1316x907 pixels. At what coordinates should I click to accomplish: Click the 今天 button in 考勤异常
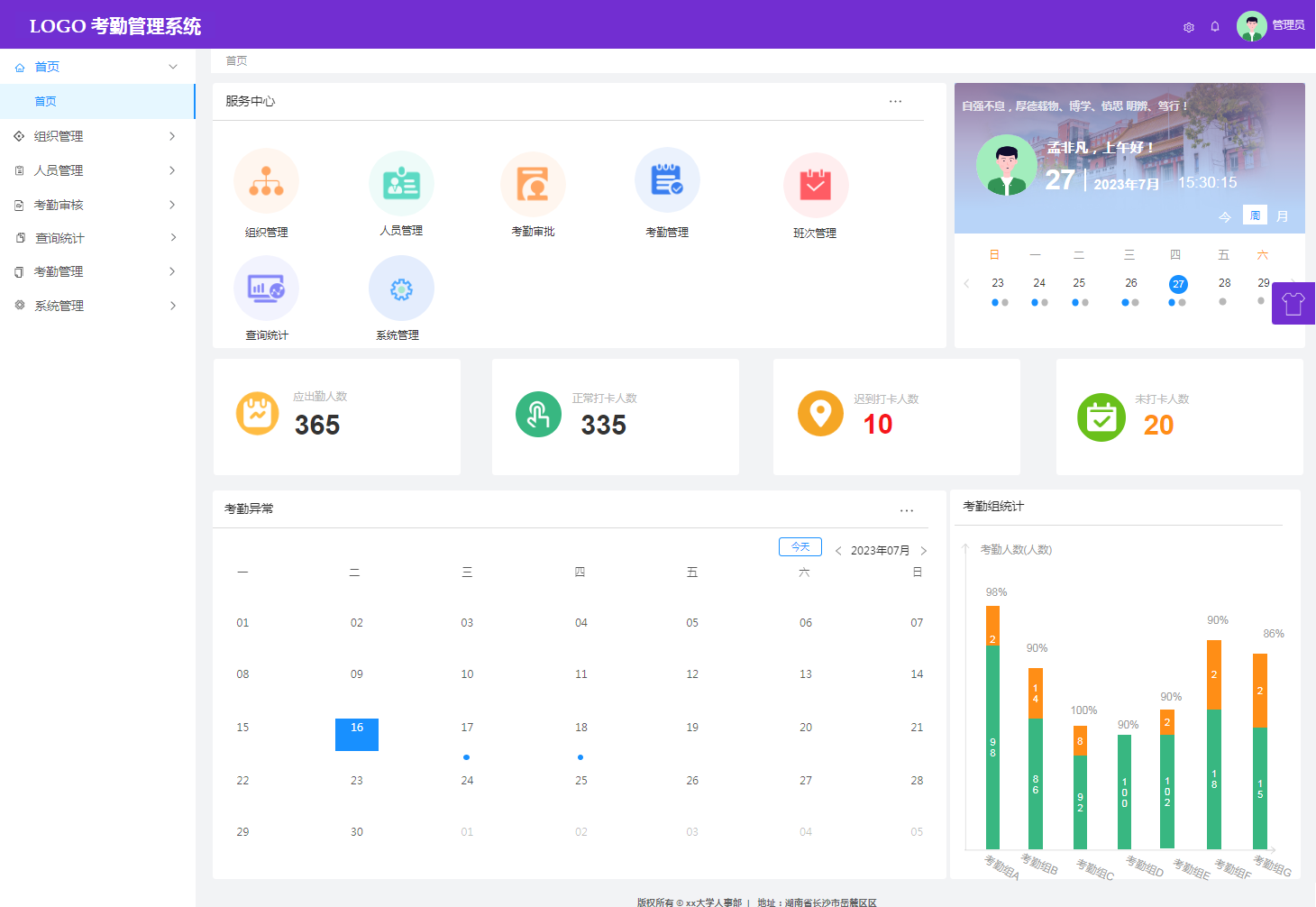coord(800,547)
